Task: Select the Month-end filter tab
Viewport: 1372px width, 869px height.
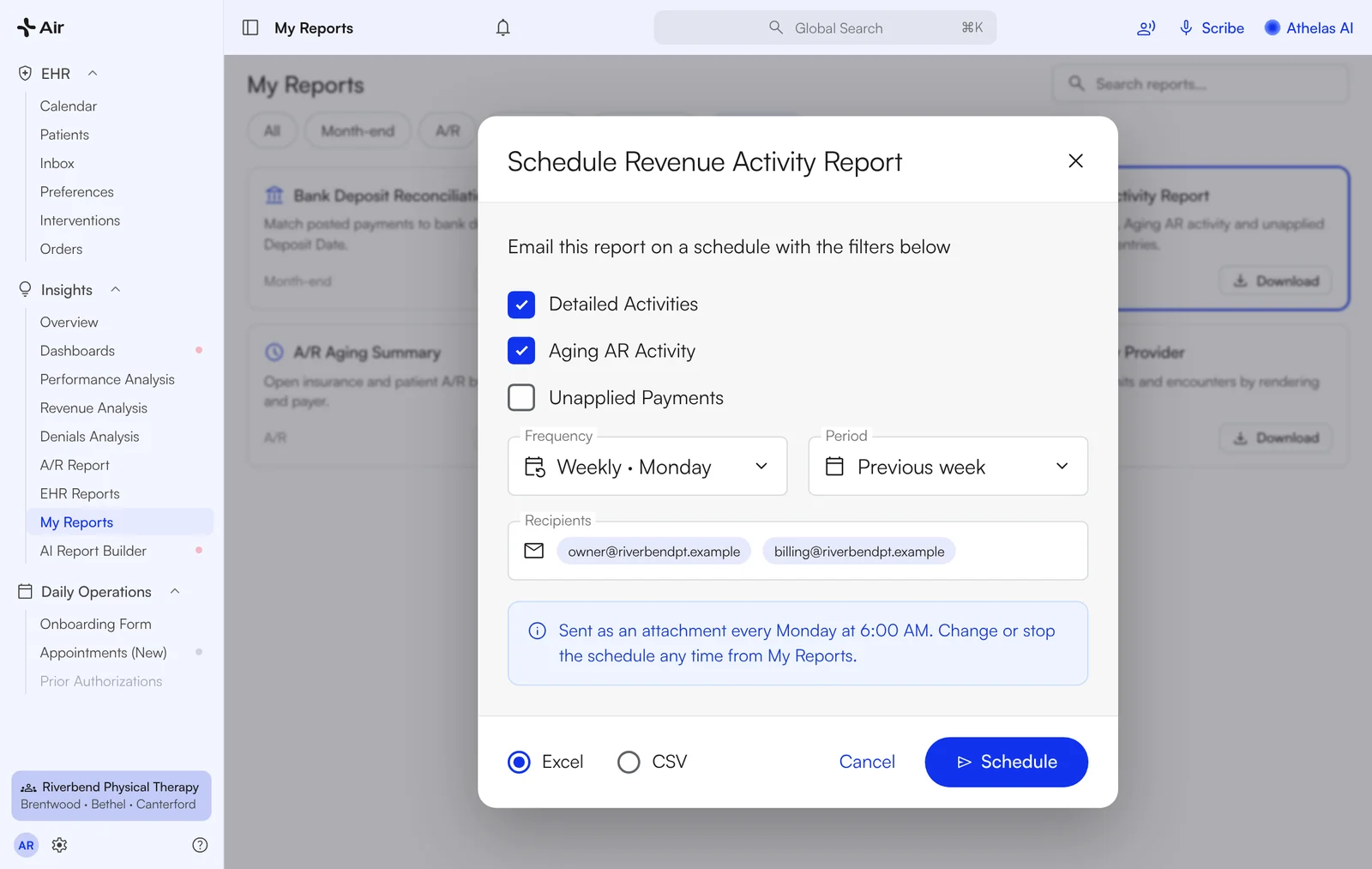Action: click(358, 131)
